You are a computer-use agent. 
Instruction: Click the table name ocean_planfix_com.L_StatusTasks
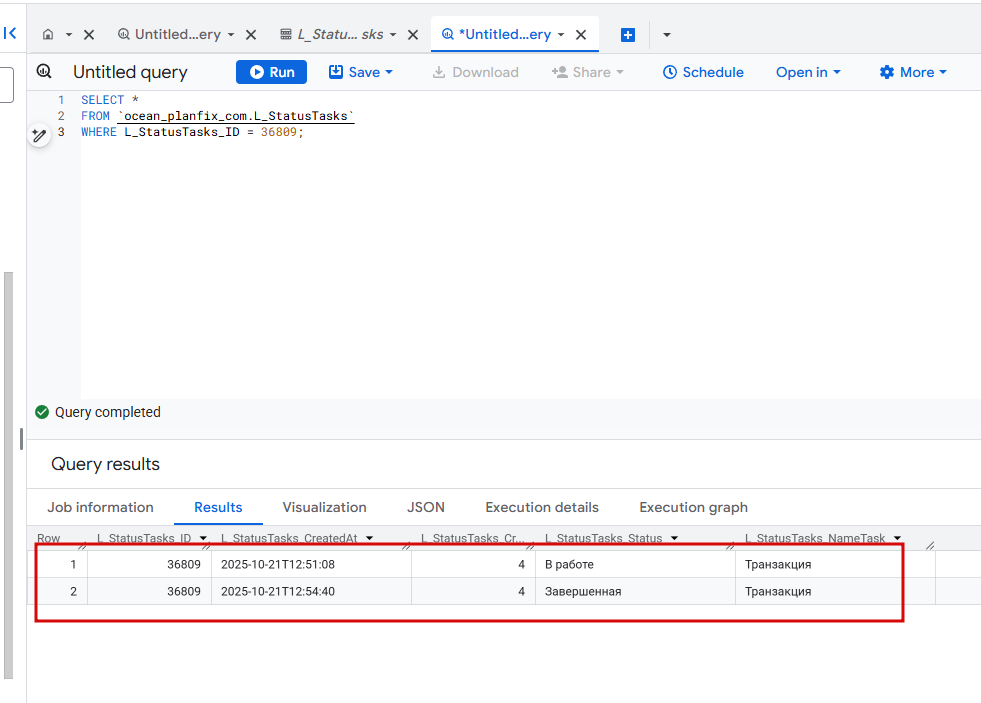click(x=236, y=116)
